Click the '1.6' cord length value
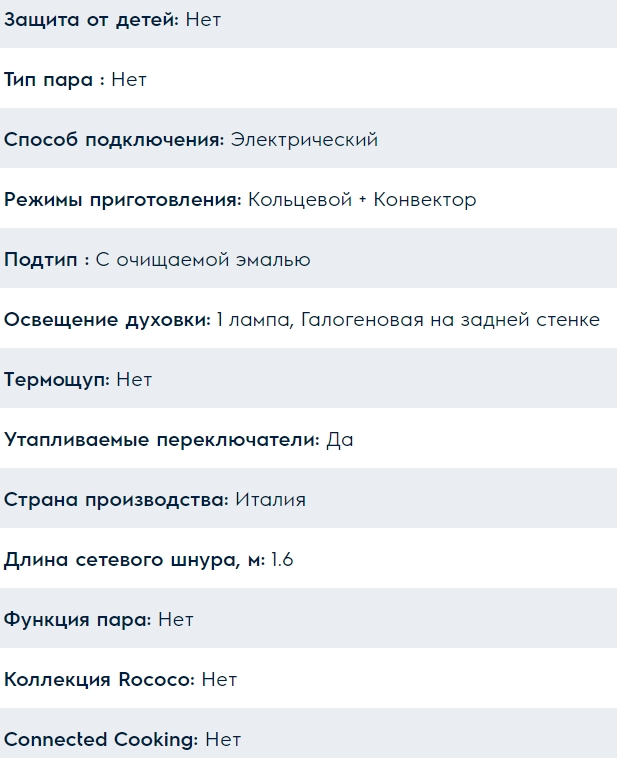 tap(282, 560)
